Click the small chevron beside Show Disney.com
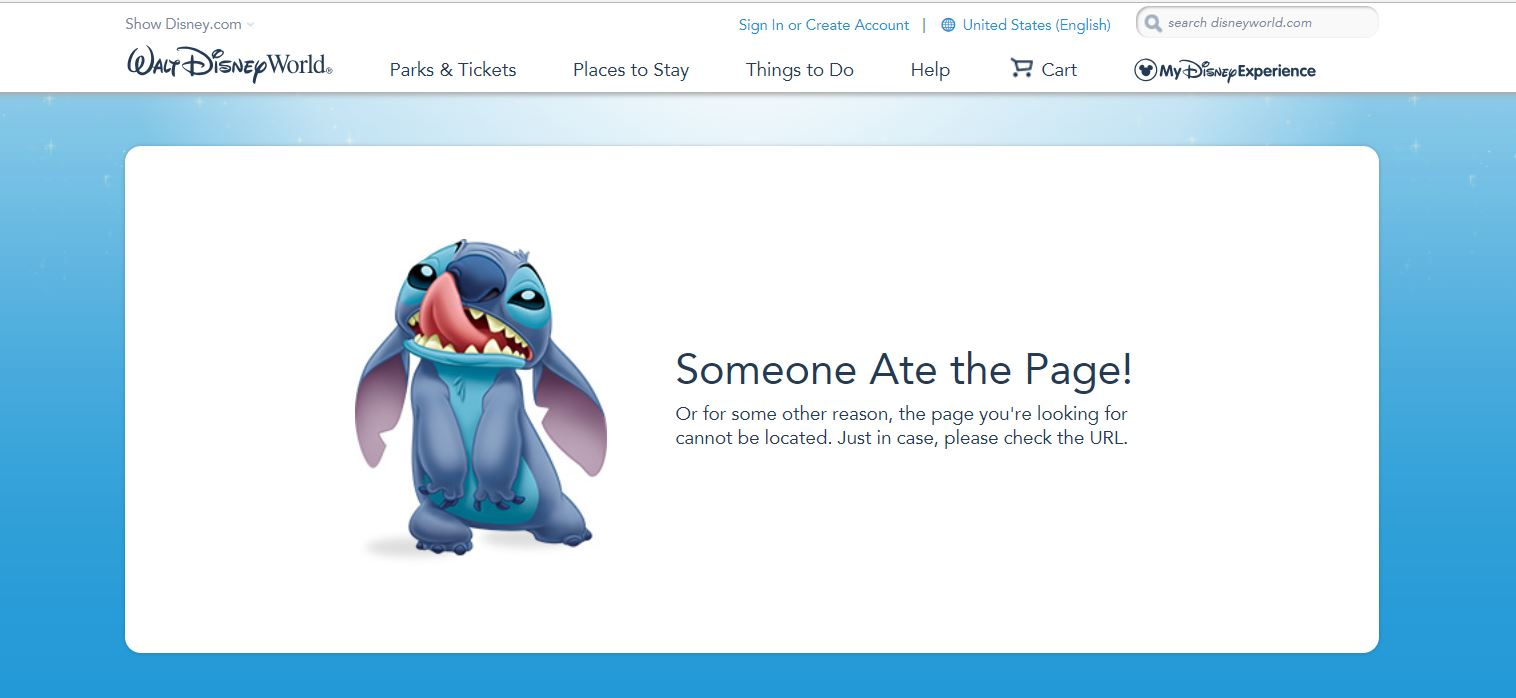1516x698 pixels. tap(250, 25)
